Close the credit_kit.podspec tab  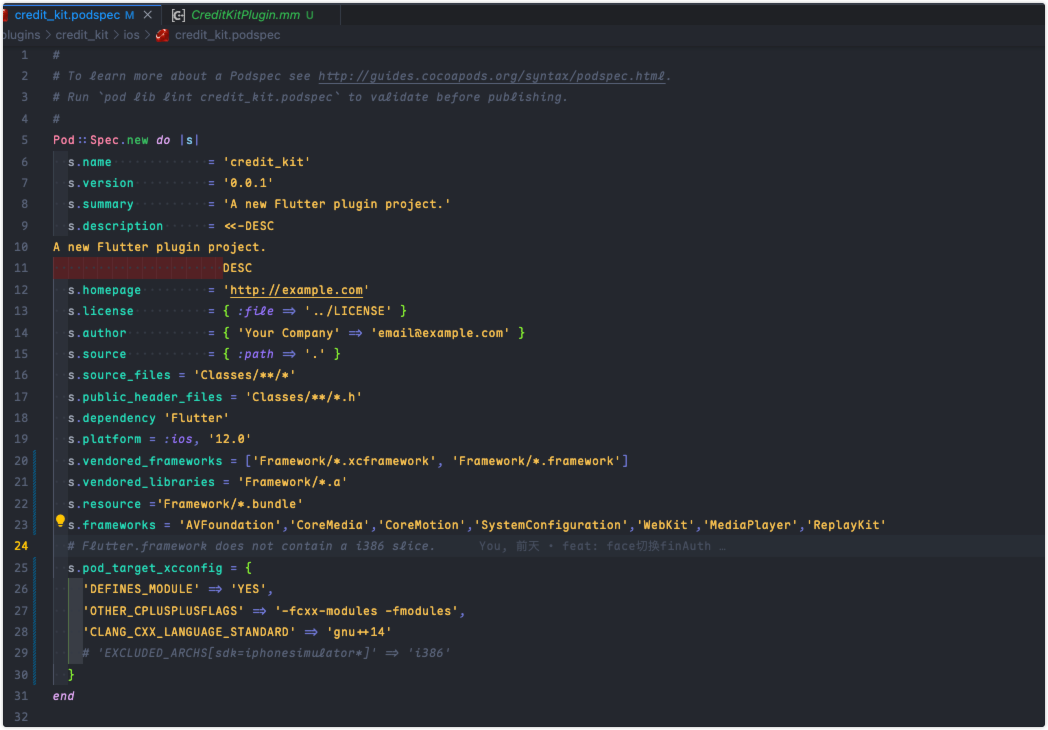(x=149, y=15)
